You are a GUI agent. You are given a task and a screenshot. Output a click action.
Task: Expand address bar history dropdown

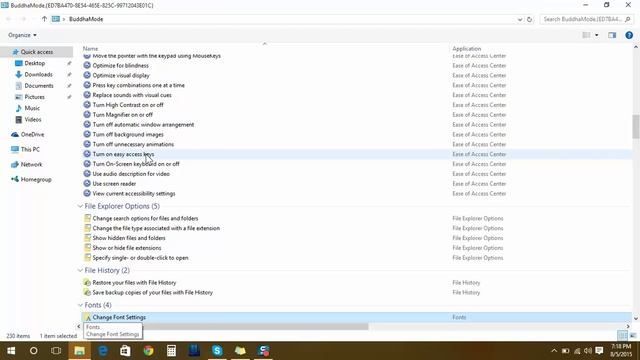click(x=520, y=19)
